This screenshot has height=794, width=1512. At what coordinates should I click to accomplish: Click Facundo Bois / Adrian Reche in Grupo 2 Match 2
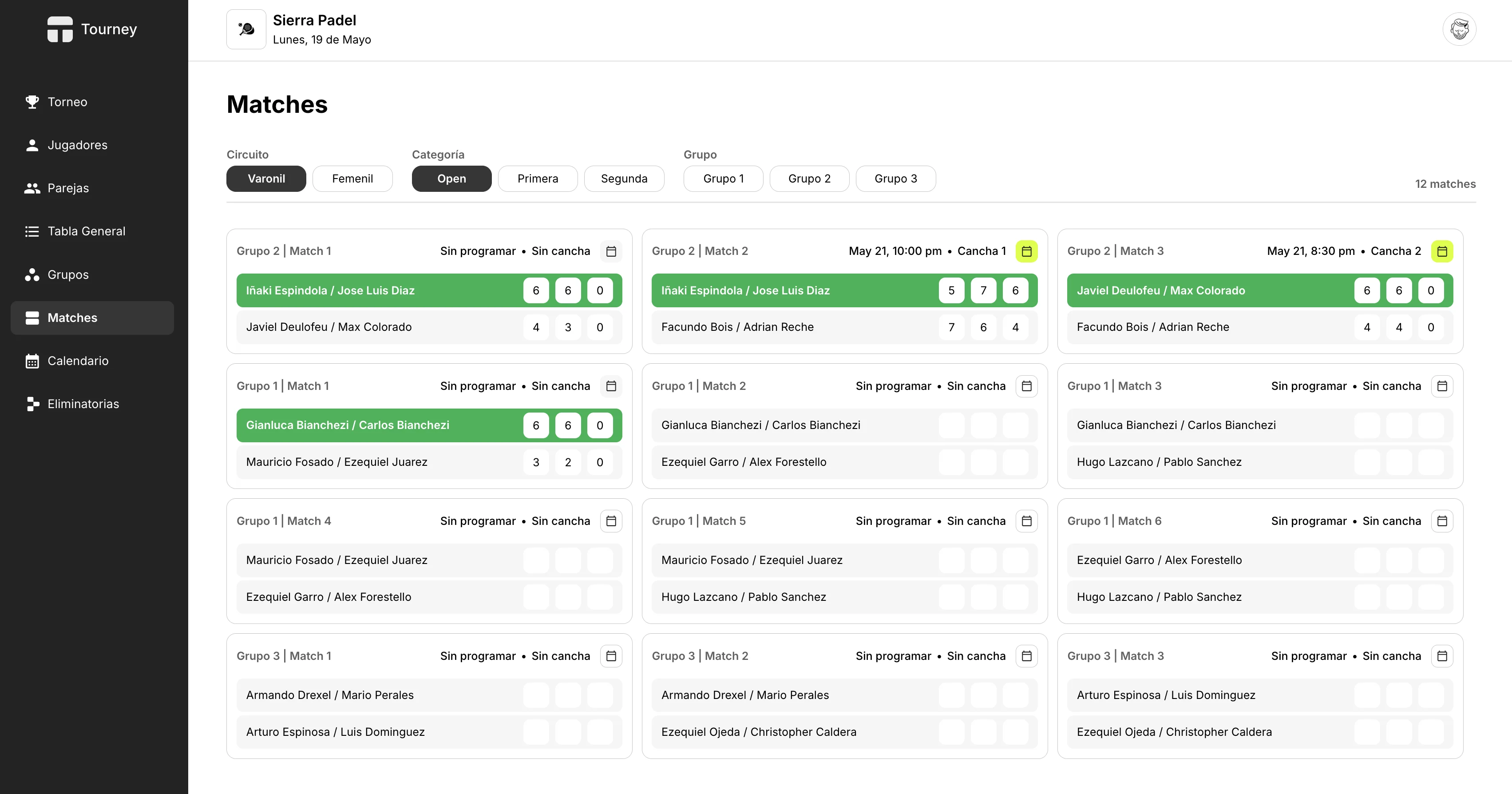pyautogui.click(x=844, y=327)
